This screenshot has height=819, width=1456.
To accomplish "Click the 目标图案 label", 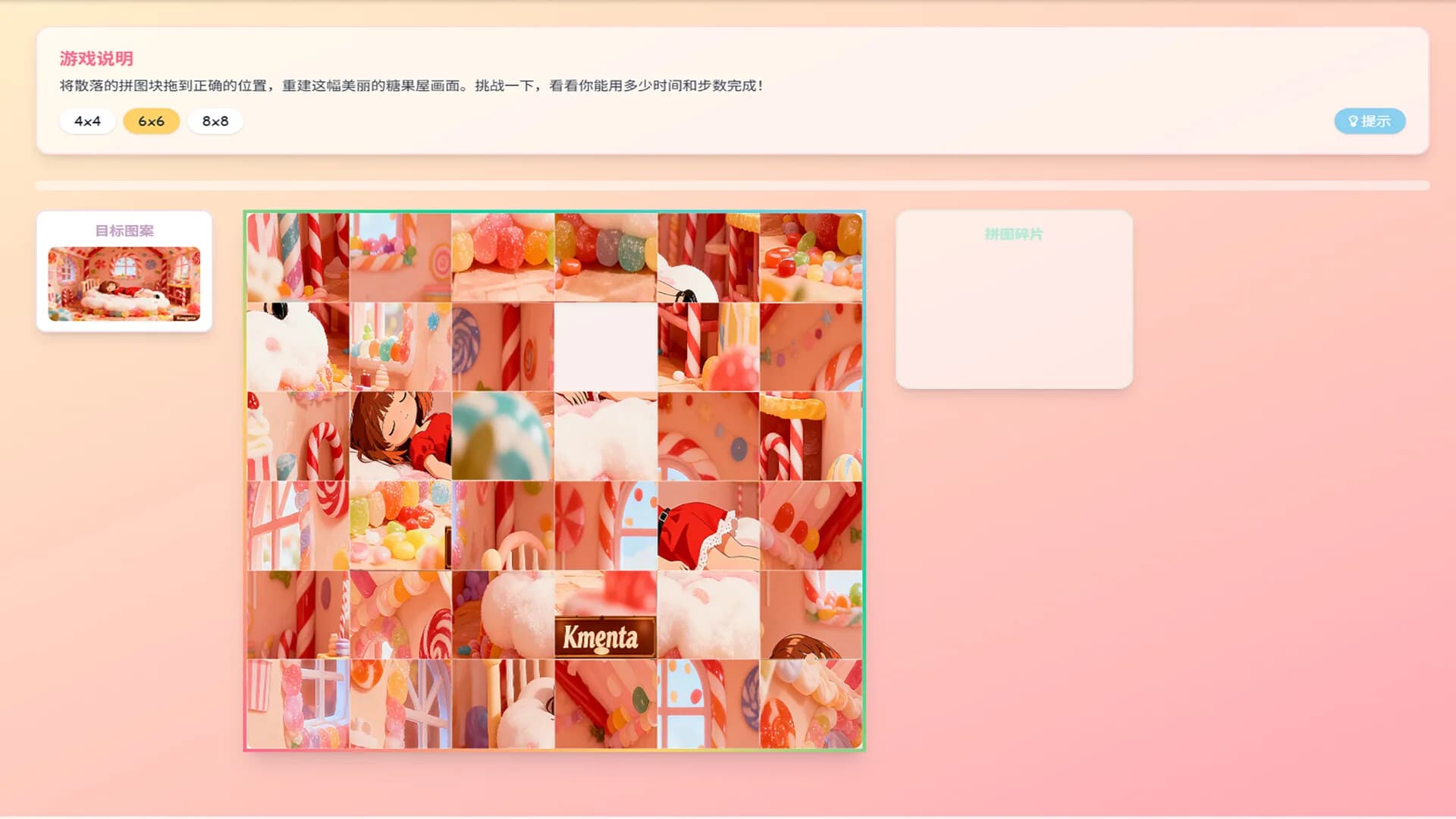I will (124, 231).
